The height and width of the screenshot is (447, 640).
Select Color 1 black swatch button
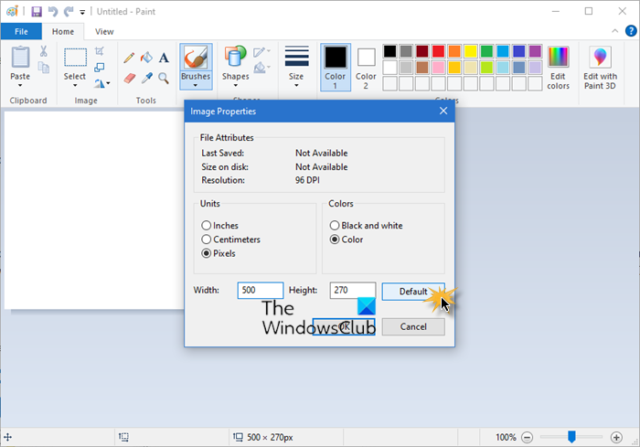(335, 68)
